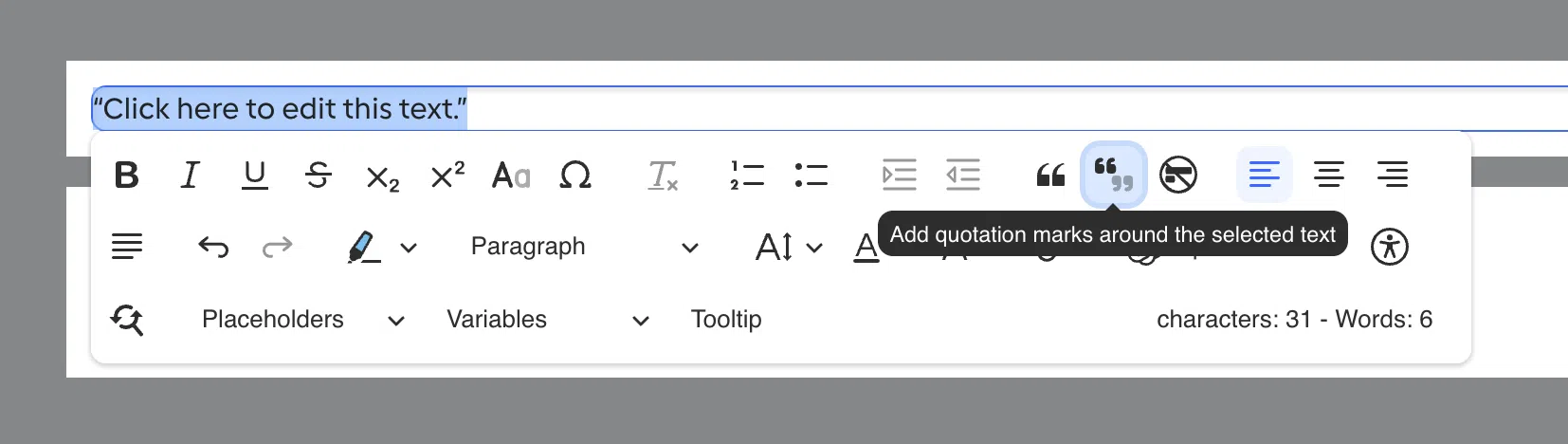Screen dimensions: 1568x444
Task: Apply italic to selected text
Action: click(191, 176)
